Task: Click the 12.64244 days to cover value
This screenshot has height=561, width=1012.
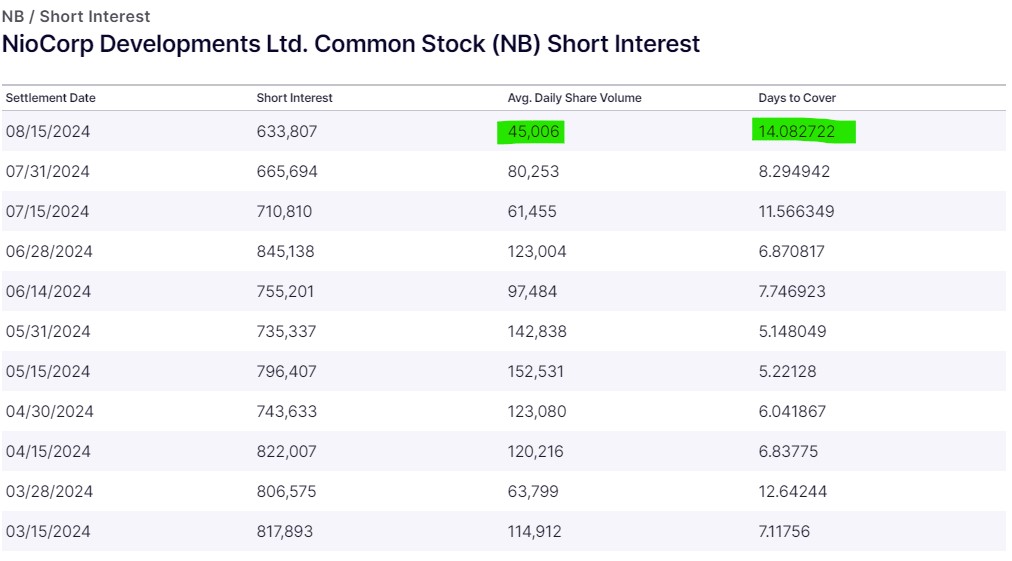Action: point(793,491)
